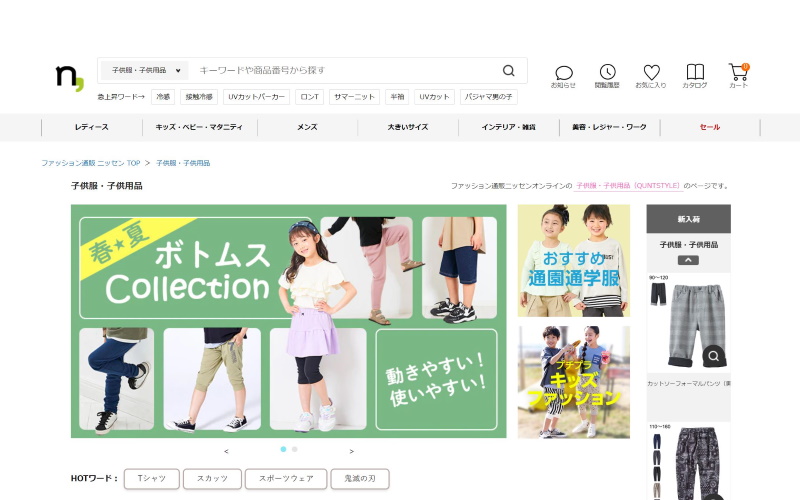Click the magnifying glass search icon
The width and height of the screenshot is (800, 500).
click(x=509, y=71)
